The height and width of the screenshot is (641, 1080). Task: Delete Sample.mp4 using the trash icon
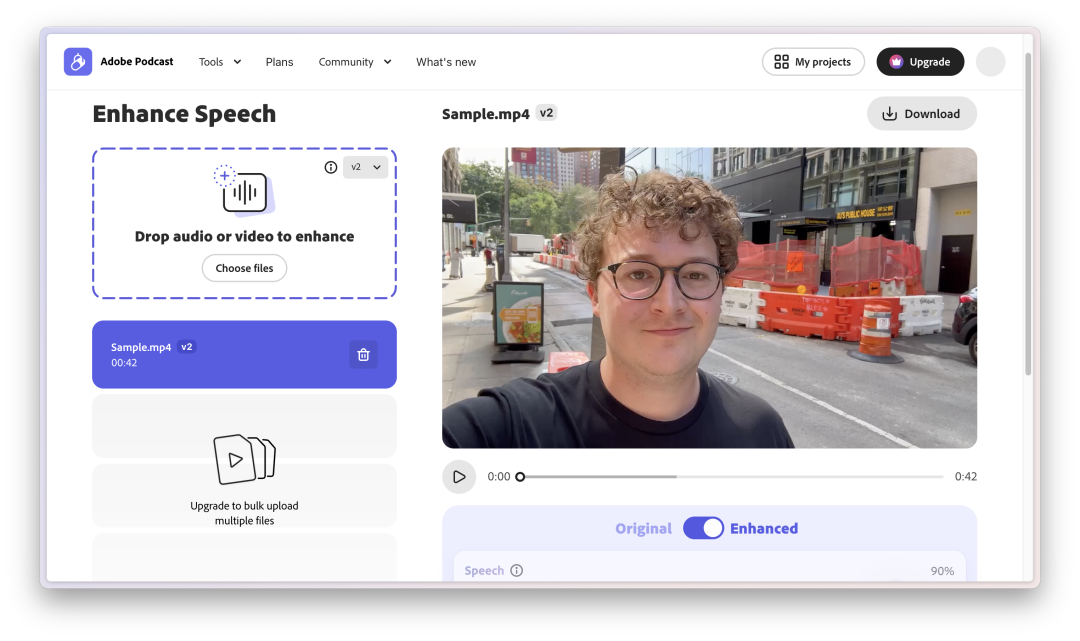click(363, 354)
